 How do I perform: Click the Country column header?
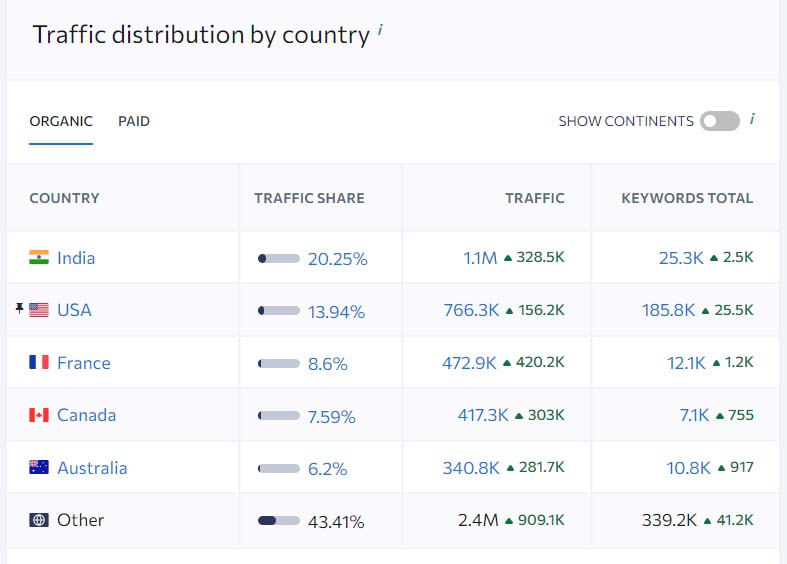tap(64, 198)
